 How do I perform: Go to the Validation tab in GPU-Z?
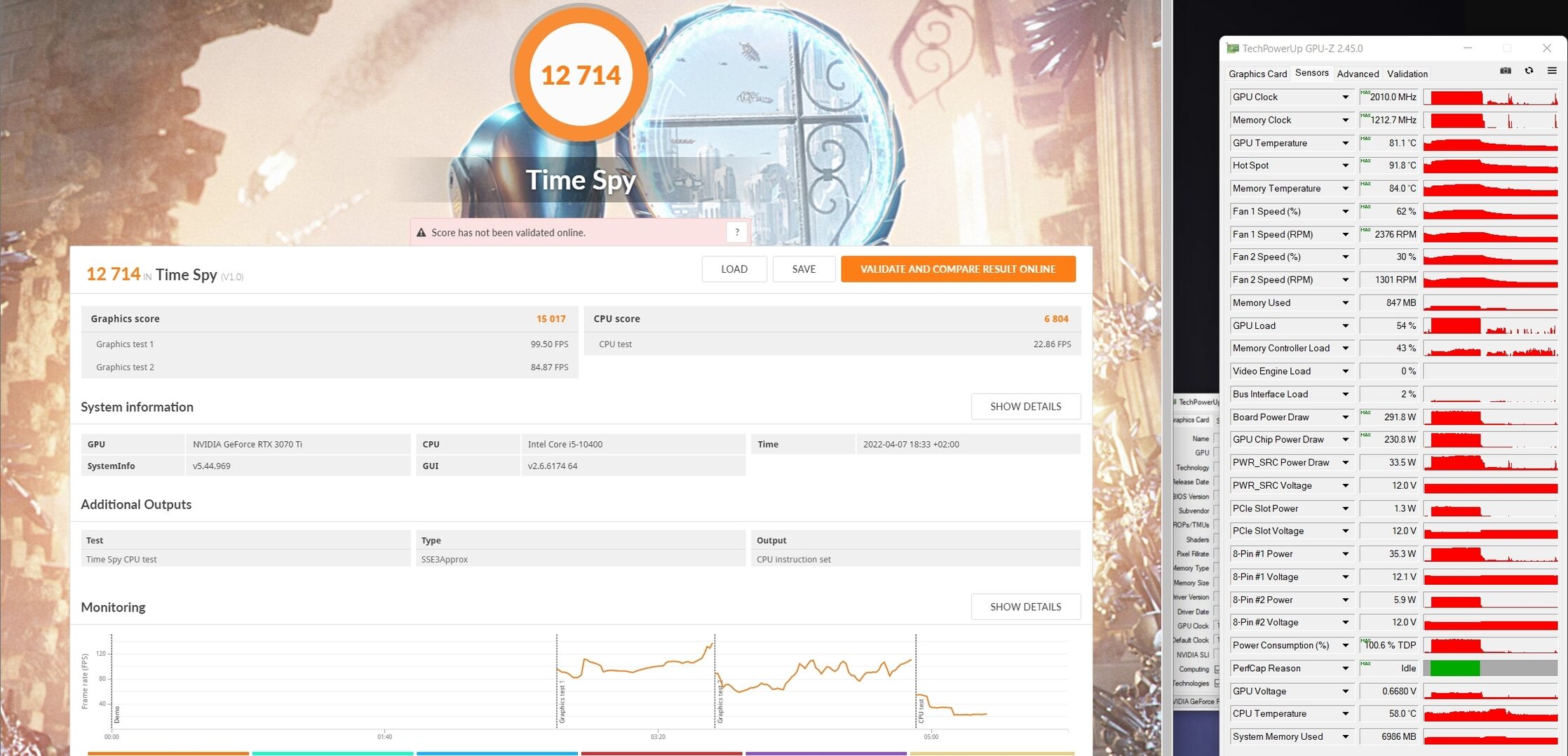click(x=1407, y=74)
